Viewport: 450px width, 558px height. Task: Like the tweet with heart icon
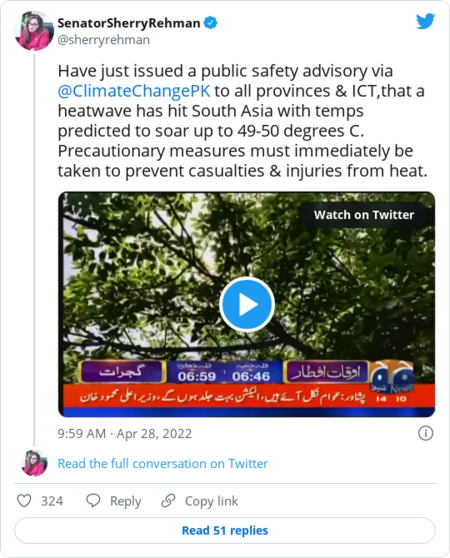point(24,501)
